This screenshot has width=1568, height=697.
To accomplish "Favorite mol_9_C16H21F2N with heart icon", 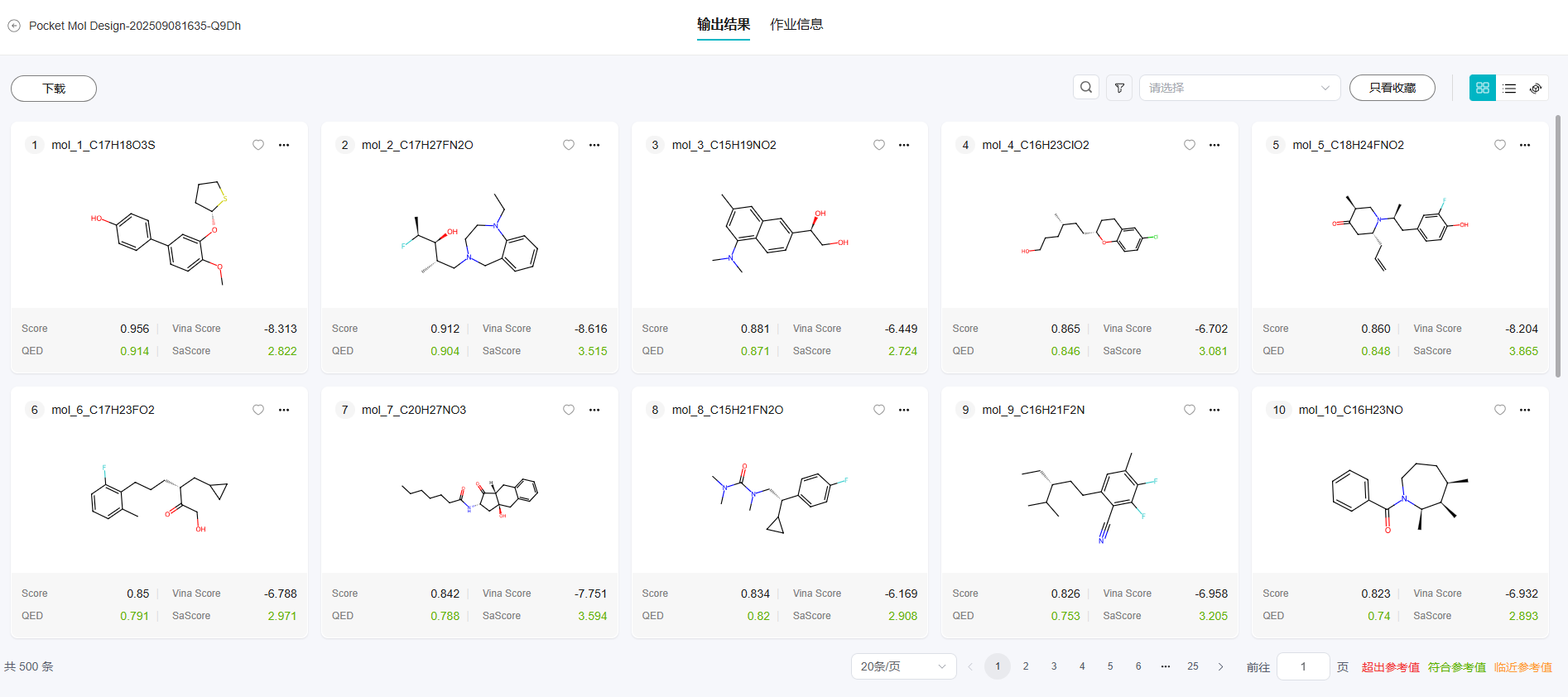I will (1190, 410).
